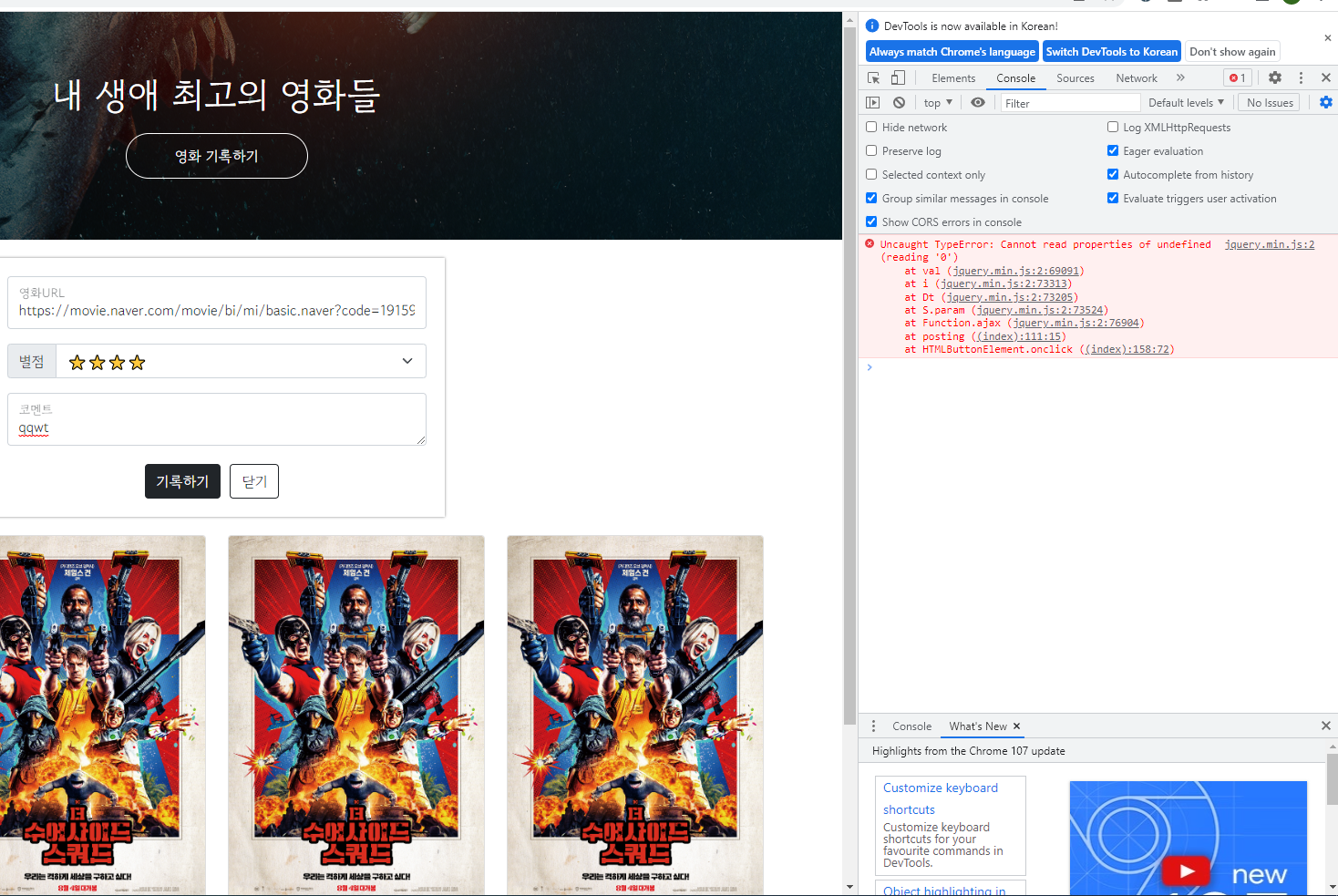The width and height of the screenshot is (1338, 896).
Task: Show the console sidebar icon
Action: tap(873, 103)
